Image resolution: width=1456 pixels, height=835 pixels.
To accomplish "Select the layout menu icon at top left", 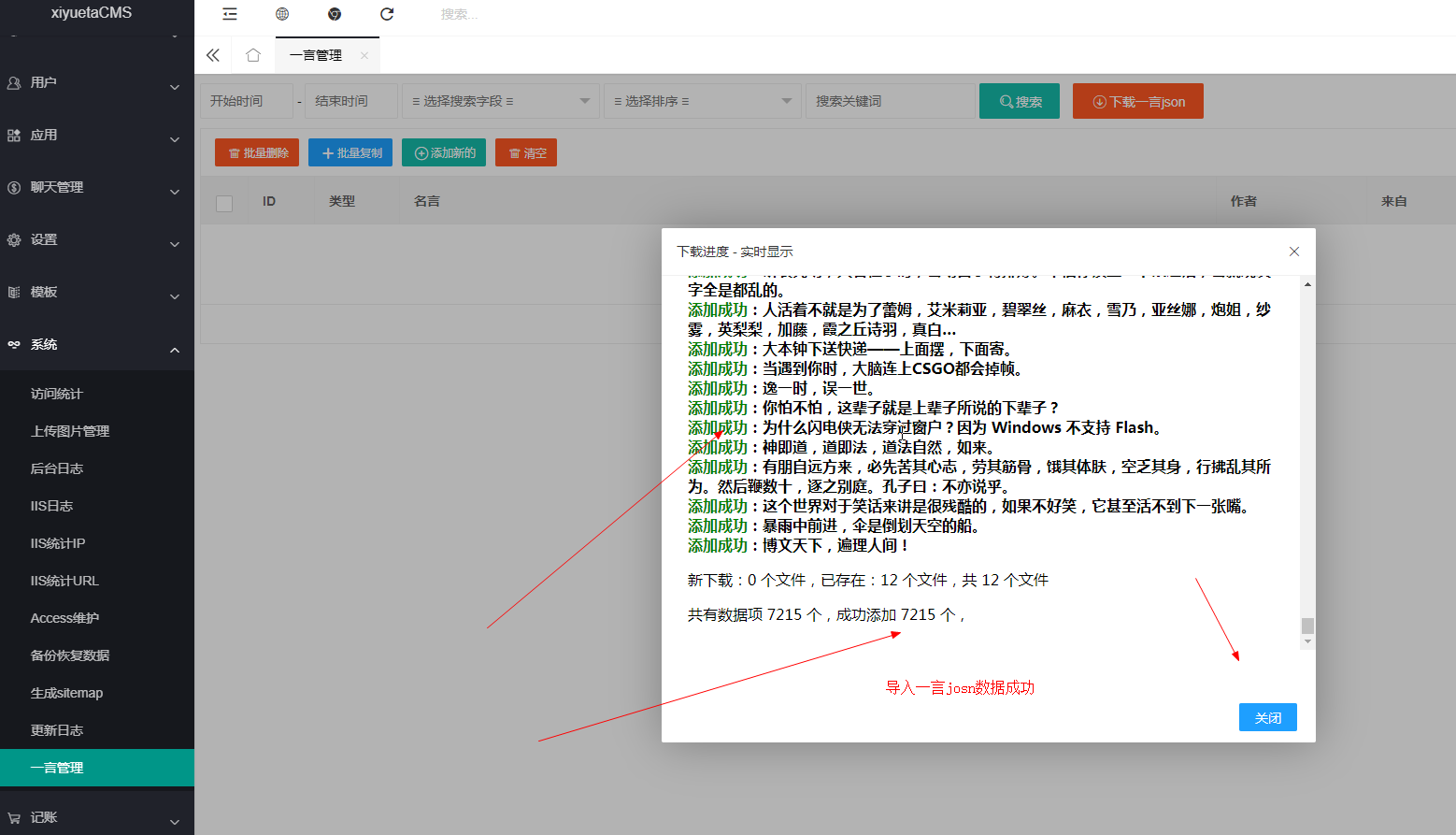I will pos(230,14).
